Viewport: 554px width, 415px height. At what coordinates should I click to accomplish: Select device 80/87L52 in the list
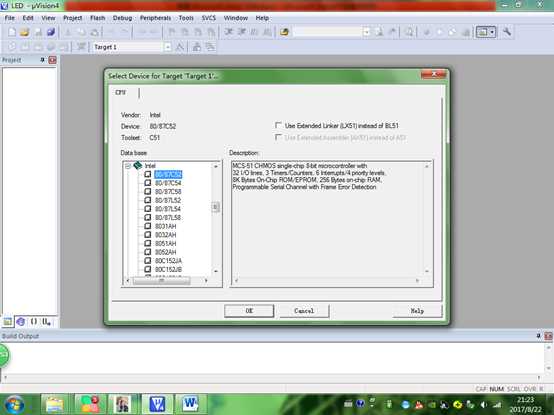coord(168,200)
